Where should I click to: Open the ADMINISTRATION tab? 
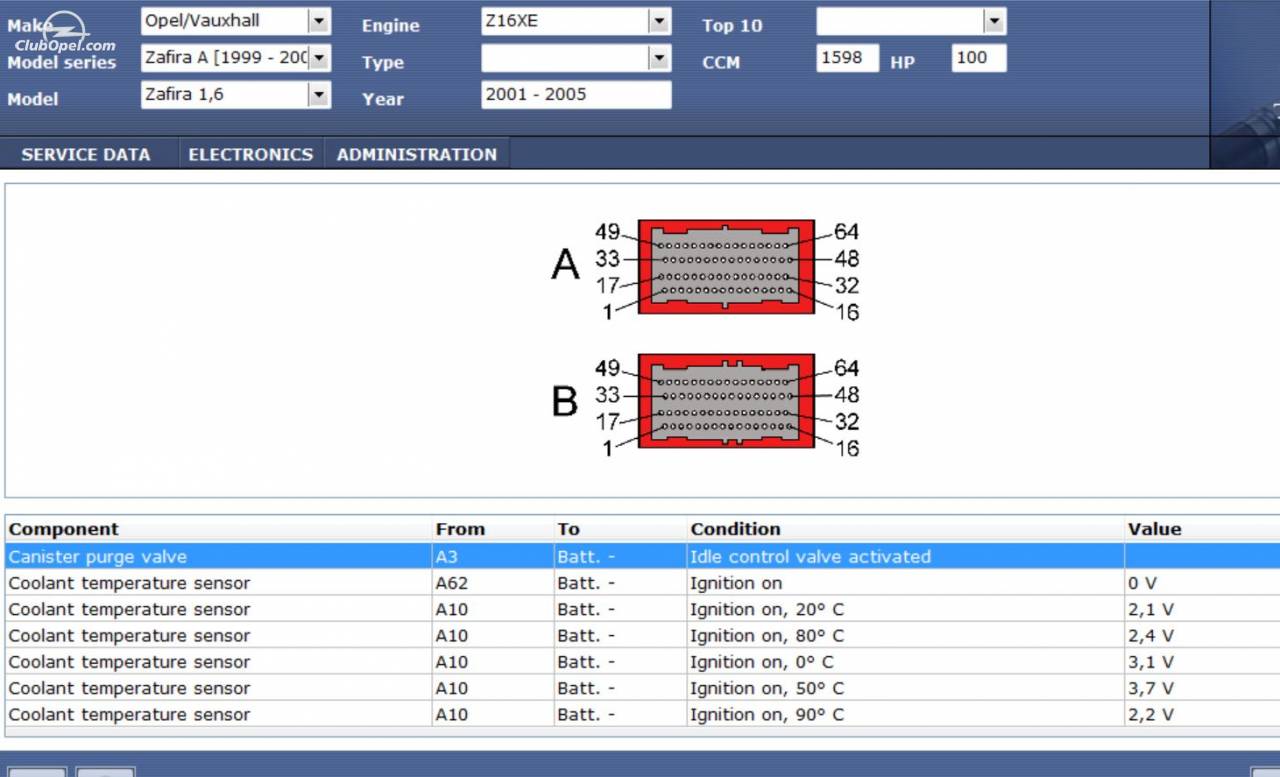417,154
